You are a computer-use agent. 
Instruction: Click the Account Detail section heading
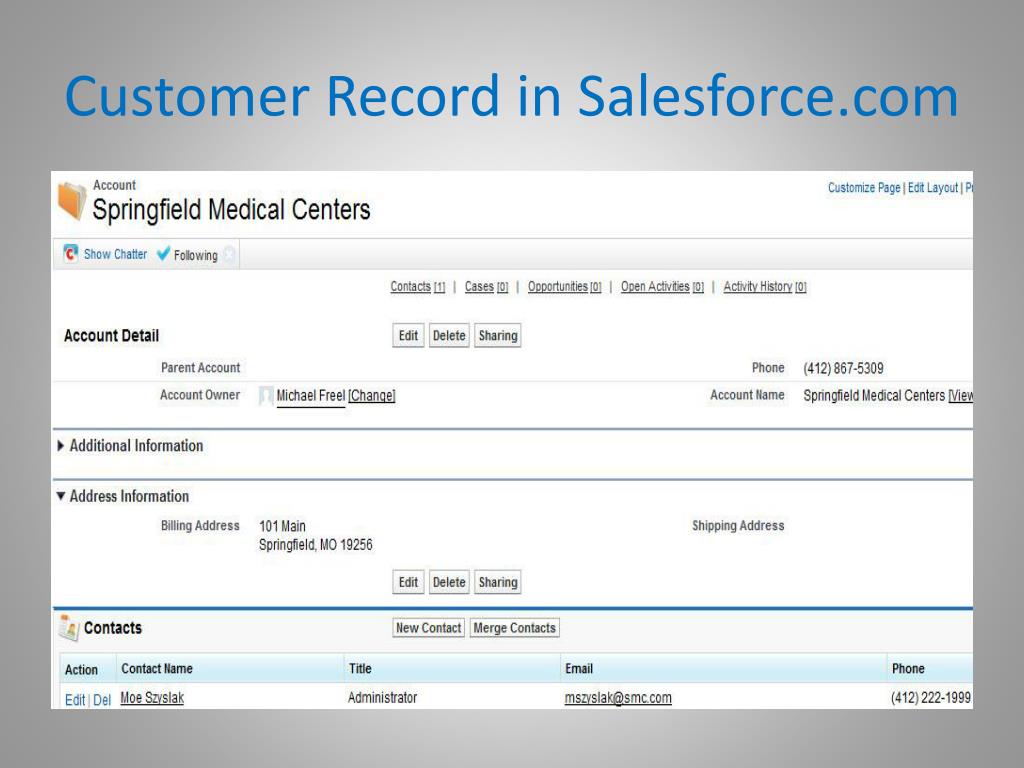[x=111, y=336]
